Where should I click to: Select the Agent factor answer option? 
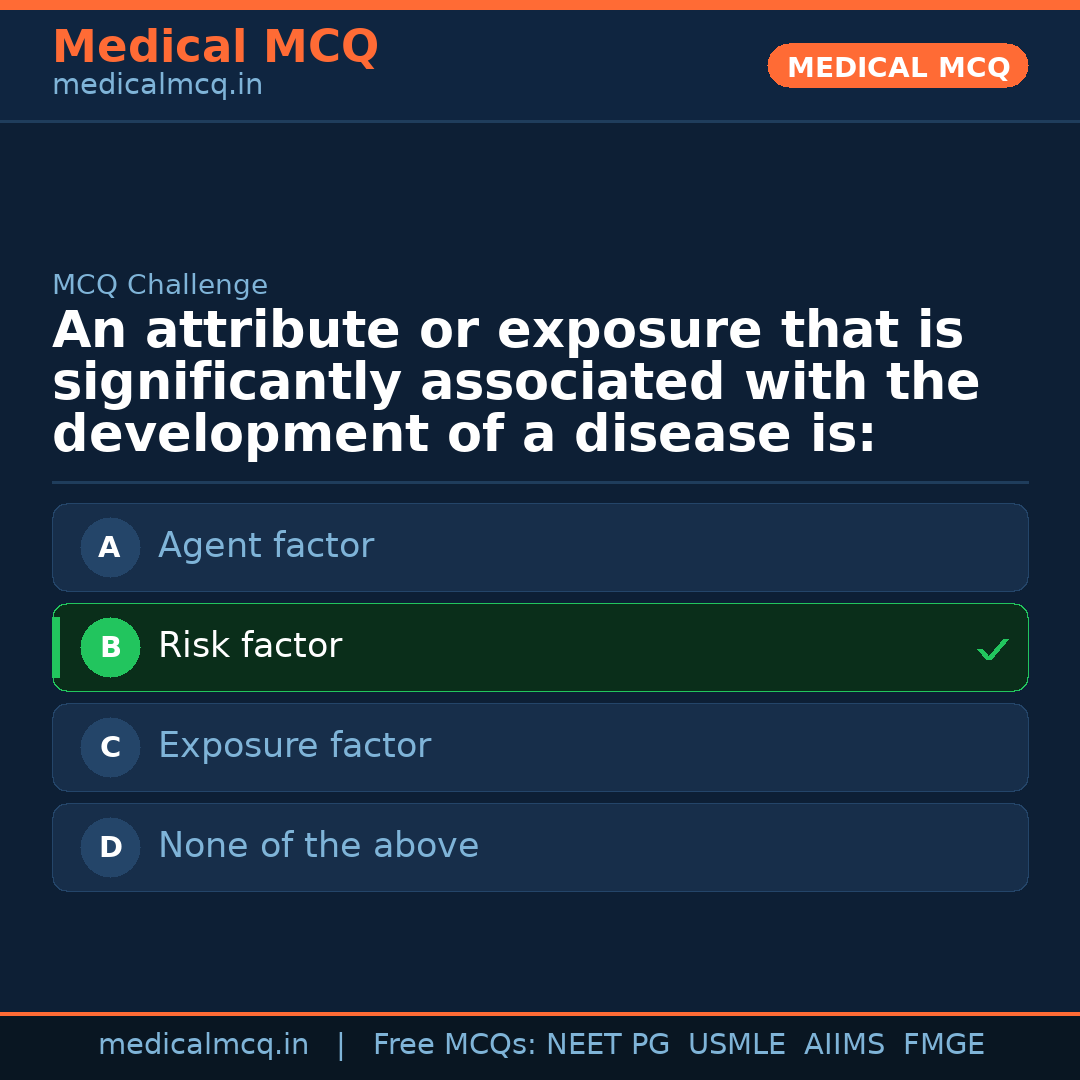click(x=540, y=547)
